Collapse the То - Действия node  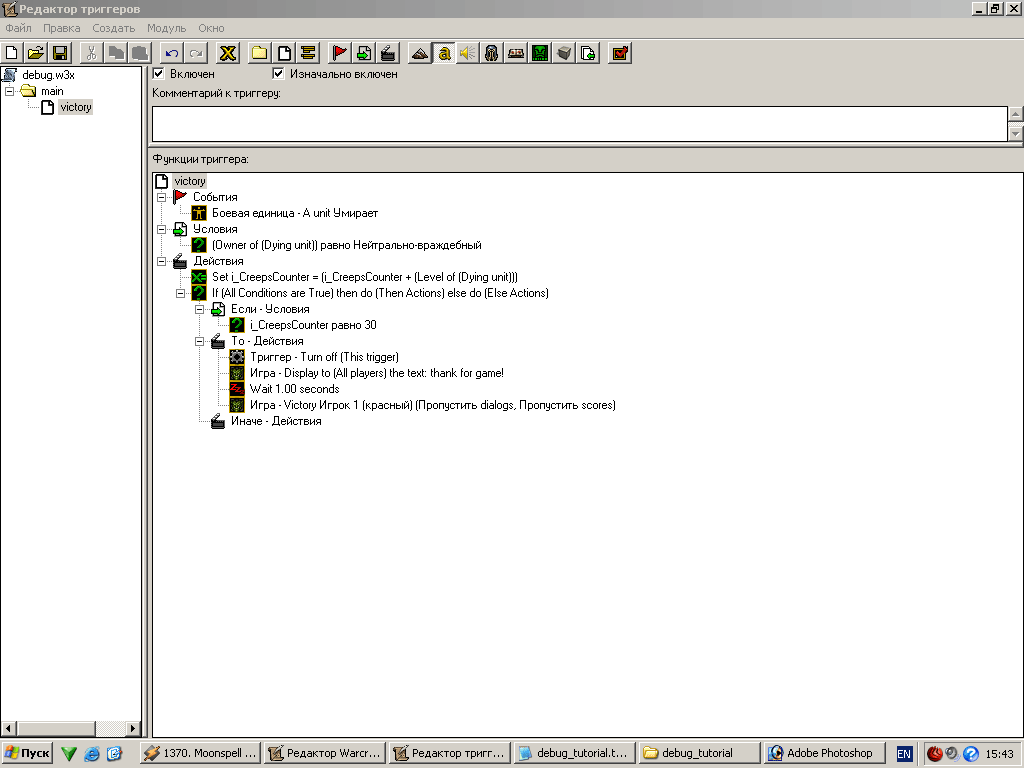[x=199, y=341]
